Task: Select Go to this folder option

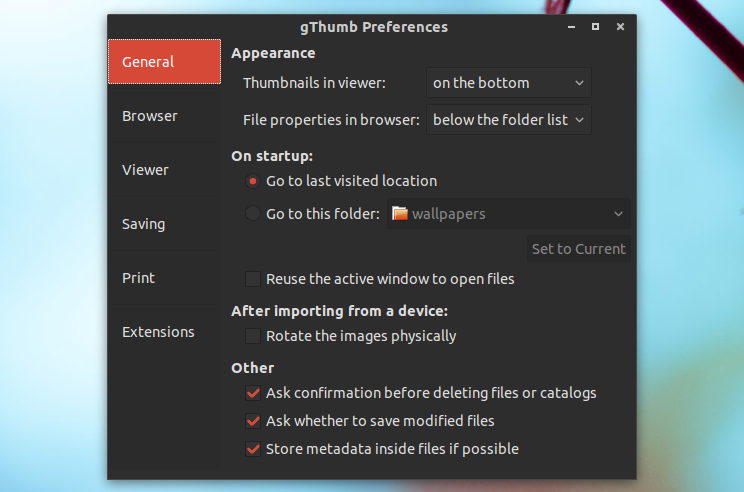Action: [x=253, y=213]
